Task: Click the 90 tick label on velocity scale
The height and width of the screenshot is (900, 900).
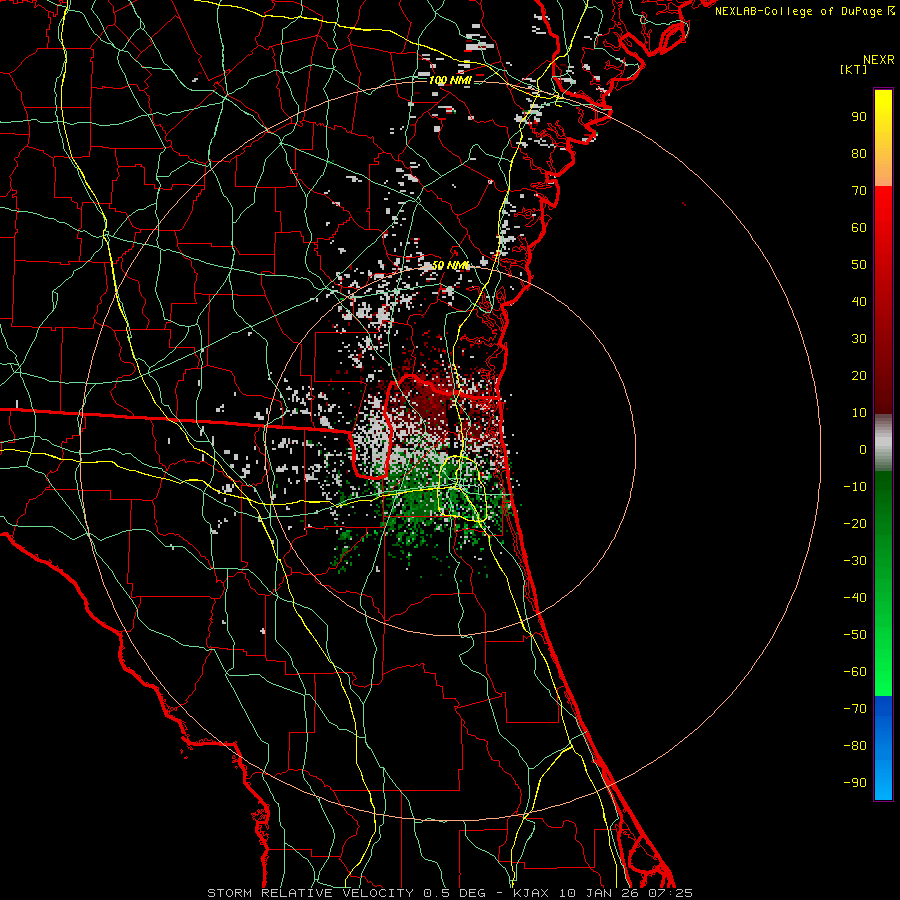Action: tap(859, 117)
